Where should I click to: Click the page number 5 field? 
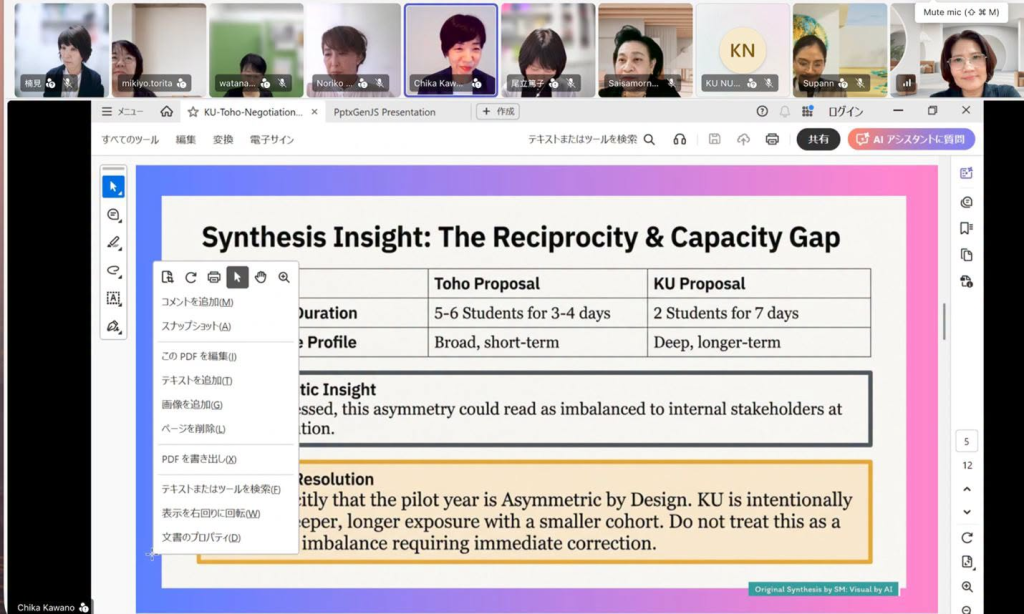[967, 441]
